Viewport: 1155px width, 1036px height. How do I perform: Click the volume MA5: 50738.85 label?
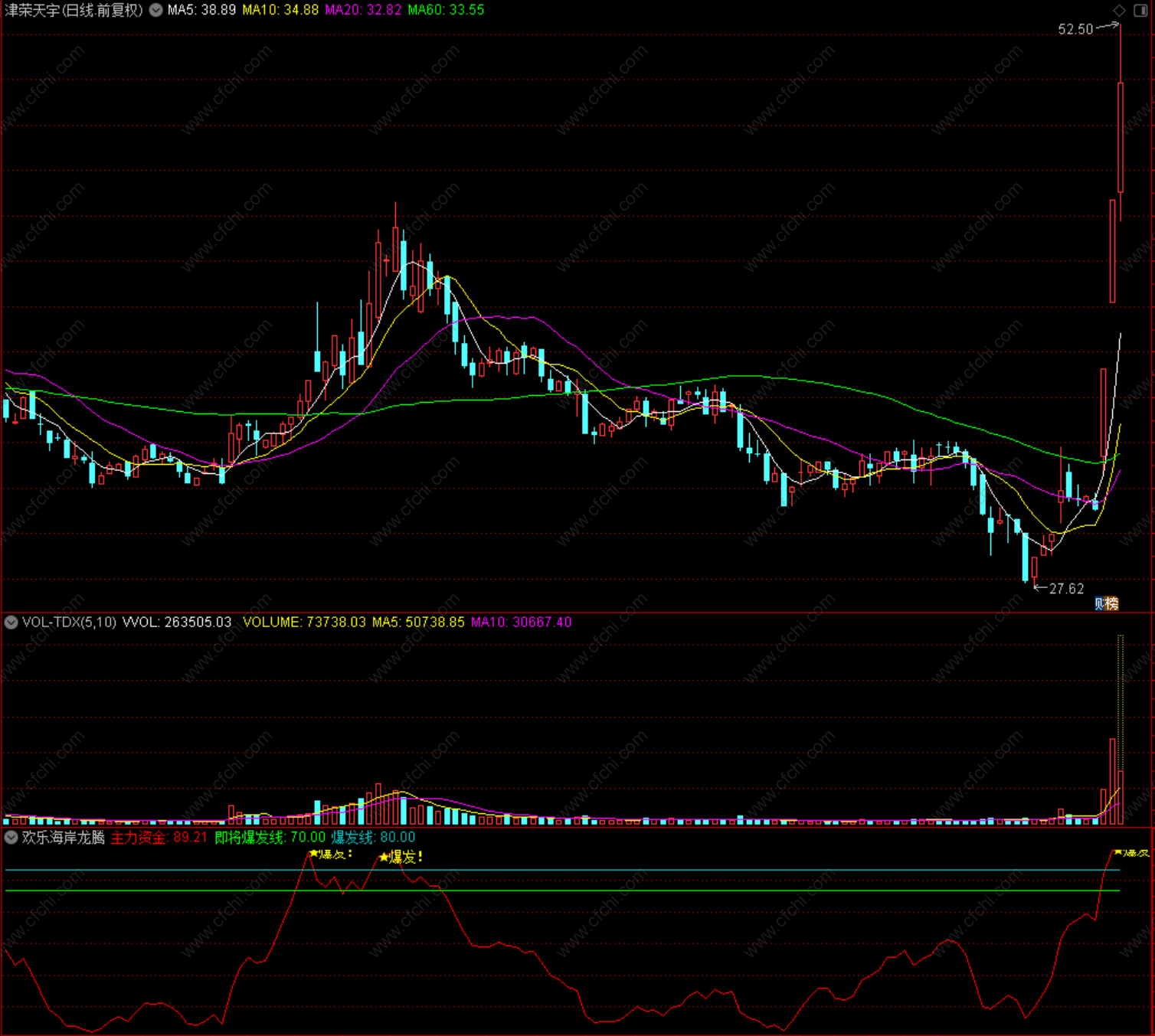[x=418, y=623]
